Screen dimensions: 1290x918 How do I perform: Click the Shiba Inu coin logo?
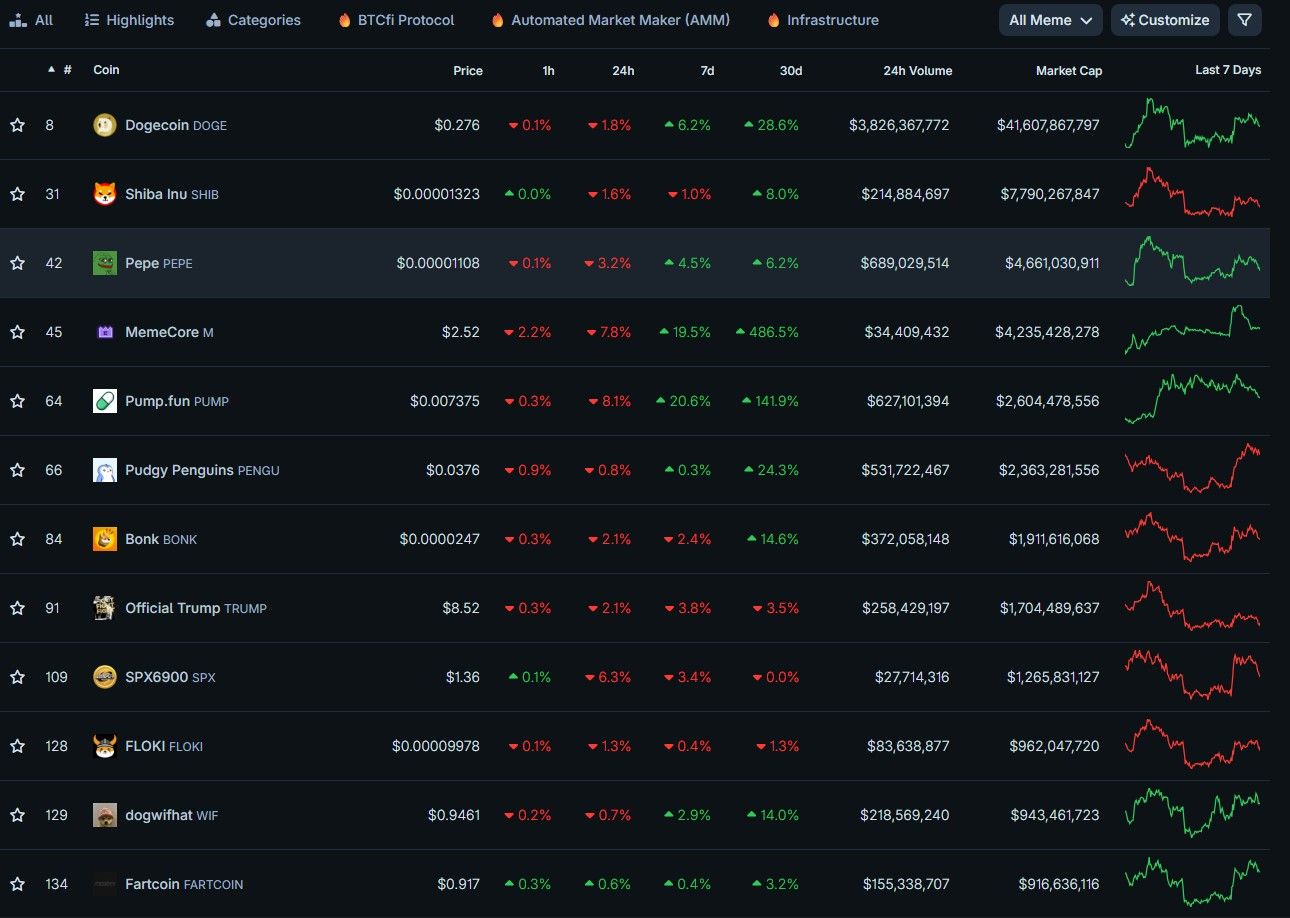point(104,194)
